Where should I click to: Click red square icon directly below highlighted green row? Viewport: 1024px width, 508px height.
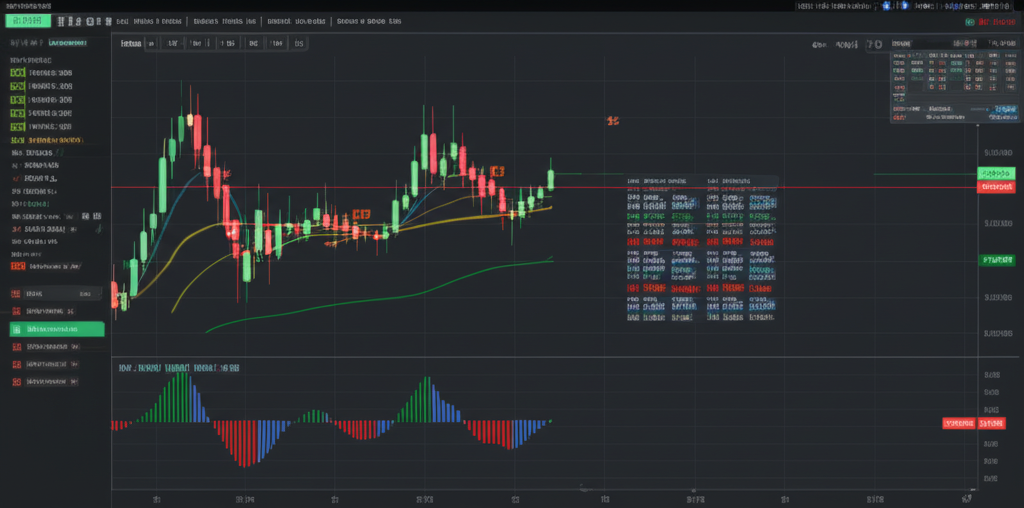(x=16, y=347)
